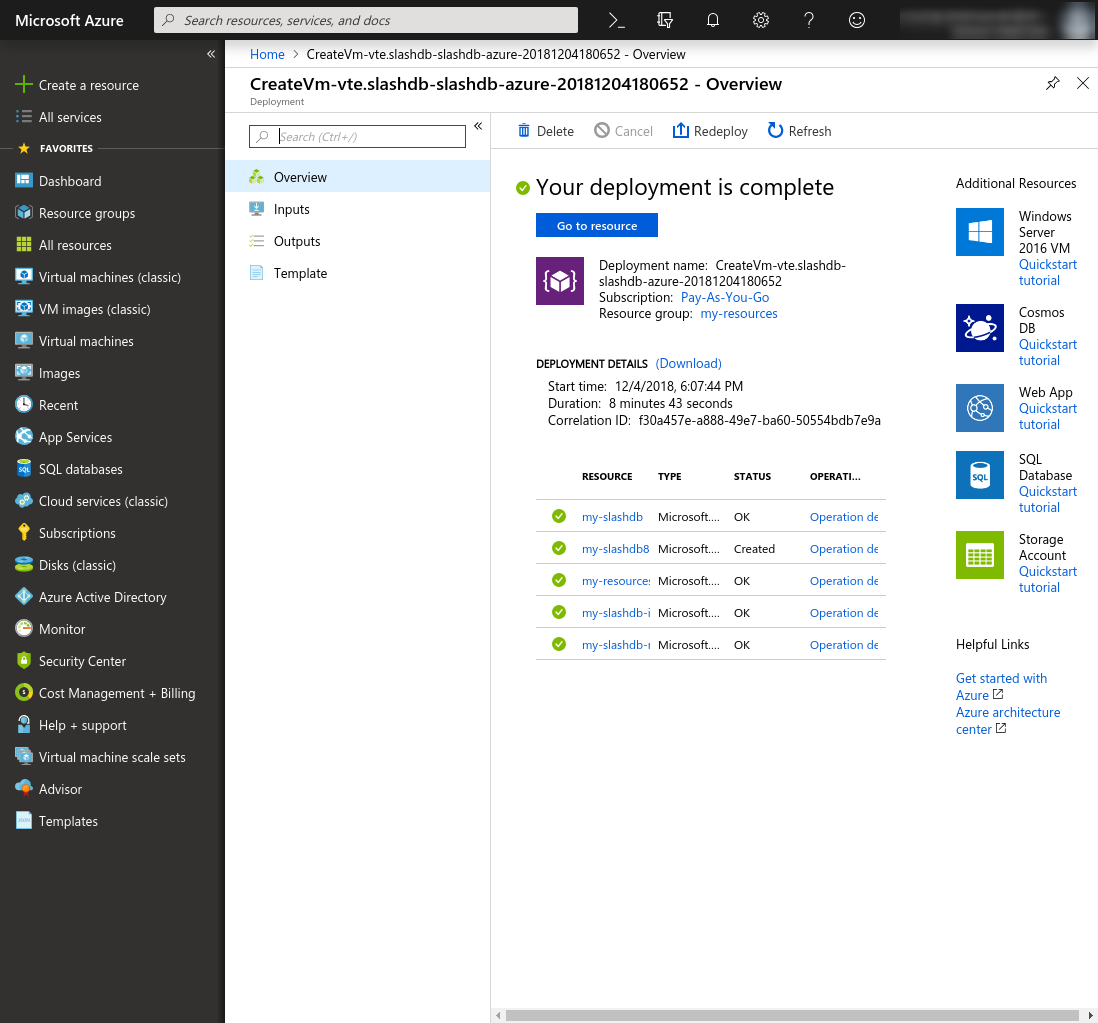Open the Inputs menu item
The image size is (1098, 1023).
[x=291, y=209]
